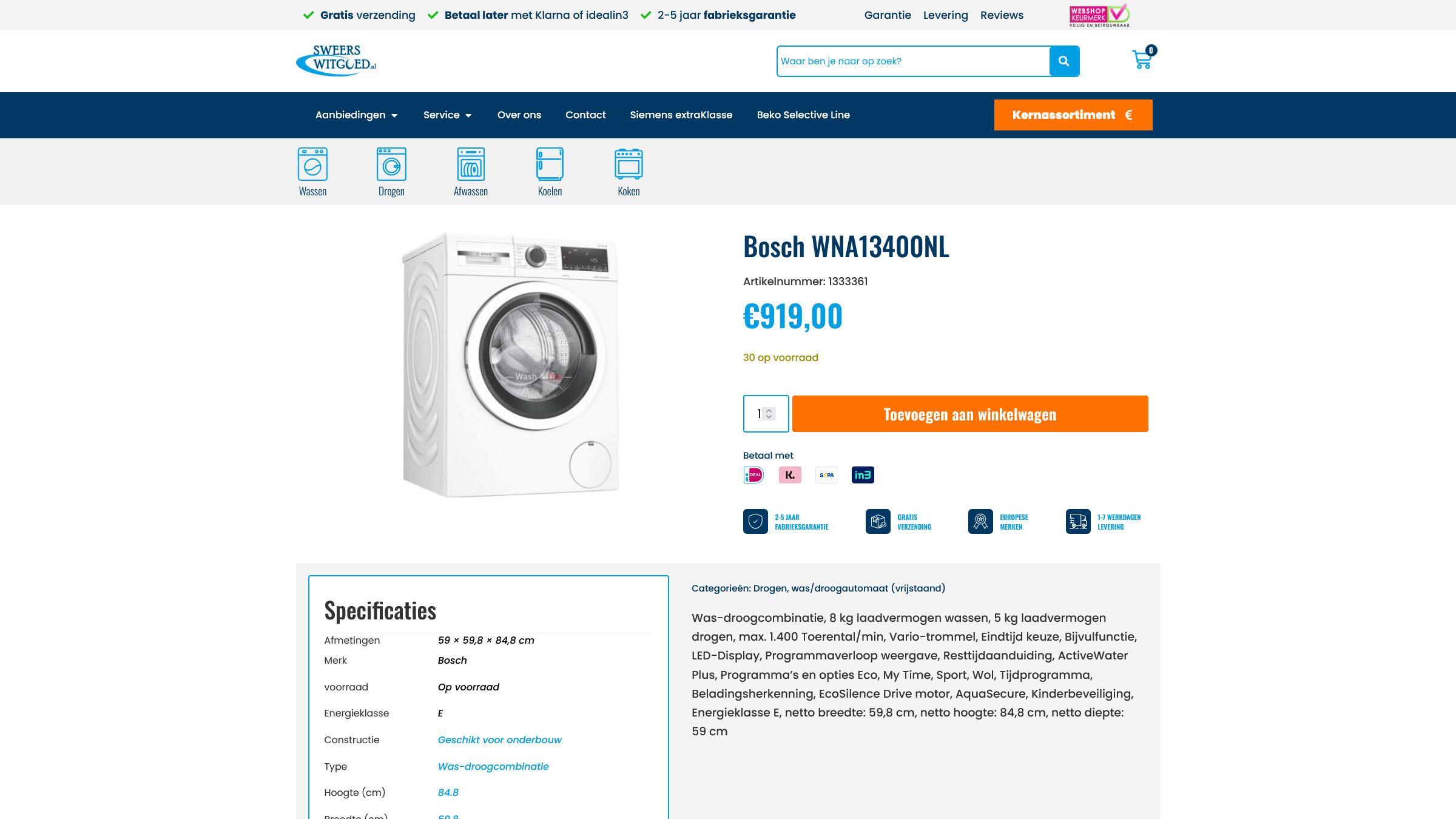The image size is (1456, 819).
Task: Open the Drogen dryer category icon
Action: (391, 164)
